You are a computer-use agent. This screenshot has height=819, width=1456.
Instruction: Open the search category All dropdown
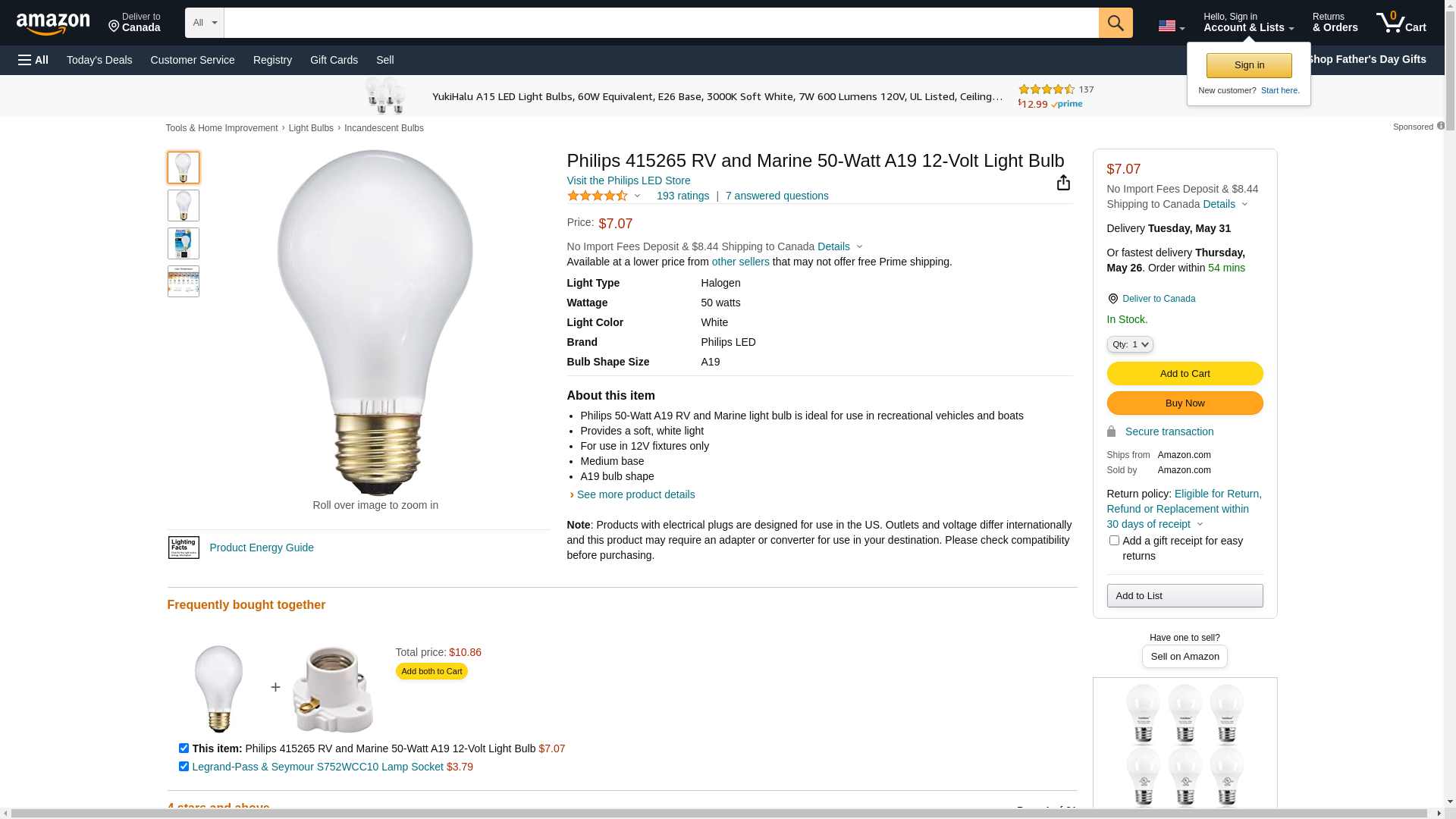coord(204,23)
